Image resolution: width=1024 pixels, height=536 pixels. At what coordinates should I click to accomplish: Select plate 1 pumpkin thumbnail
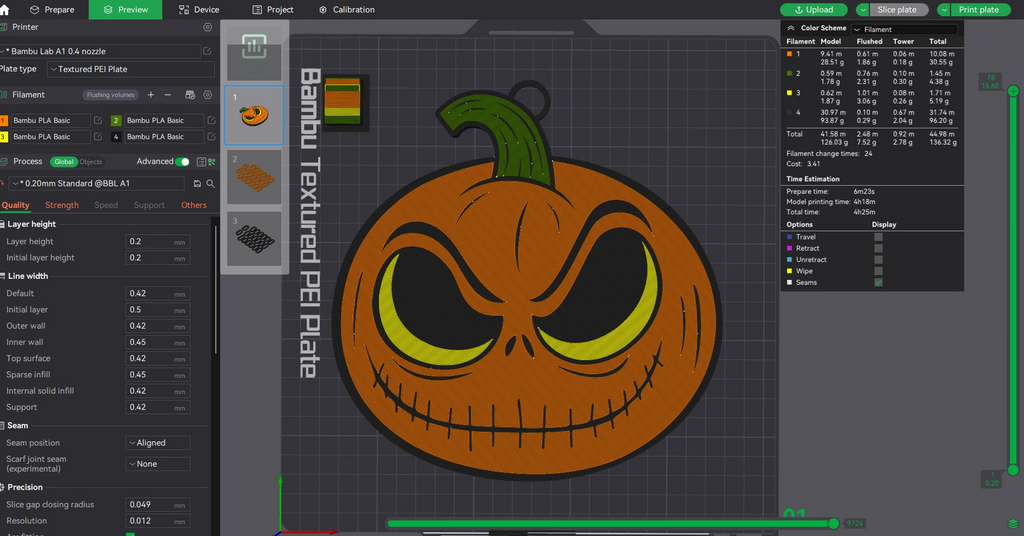click(x=254, y=116)
